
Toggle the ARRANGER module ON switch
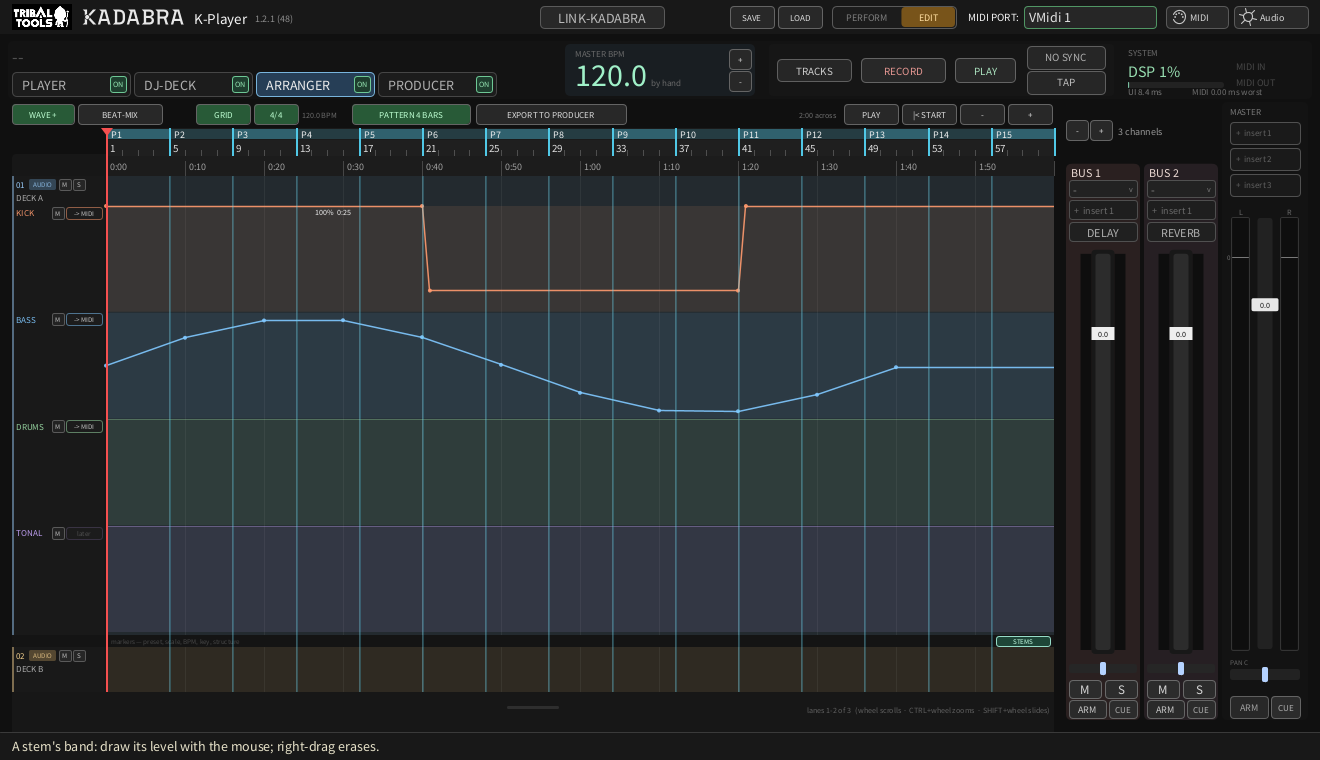[362, 85]
